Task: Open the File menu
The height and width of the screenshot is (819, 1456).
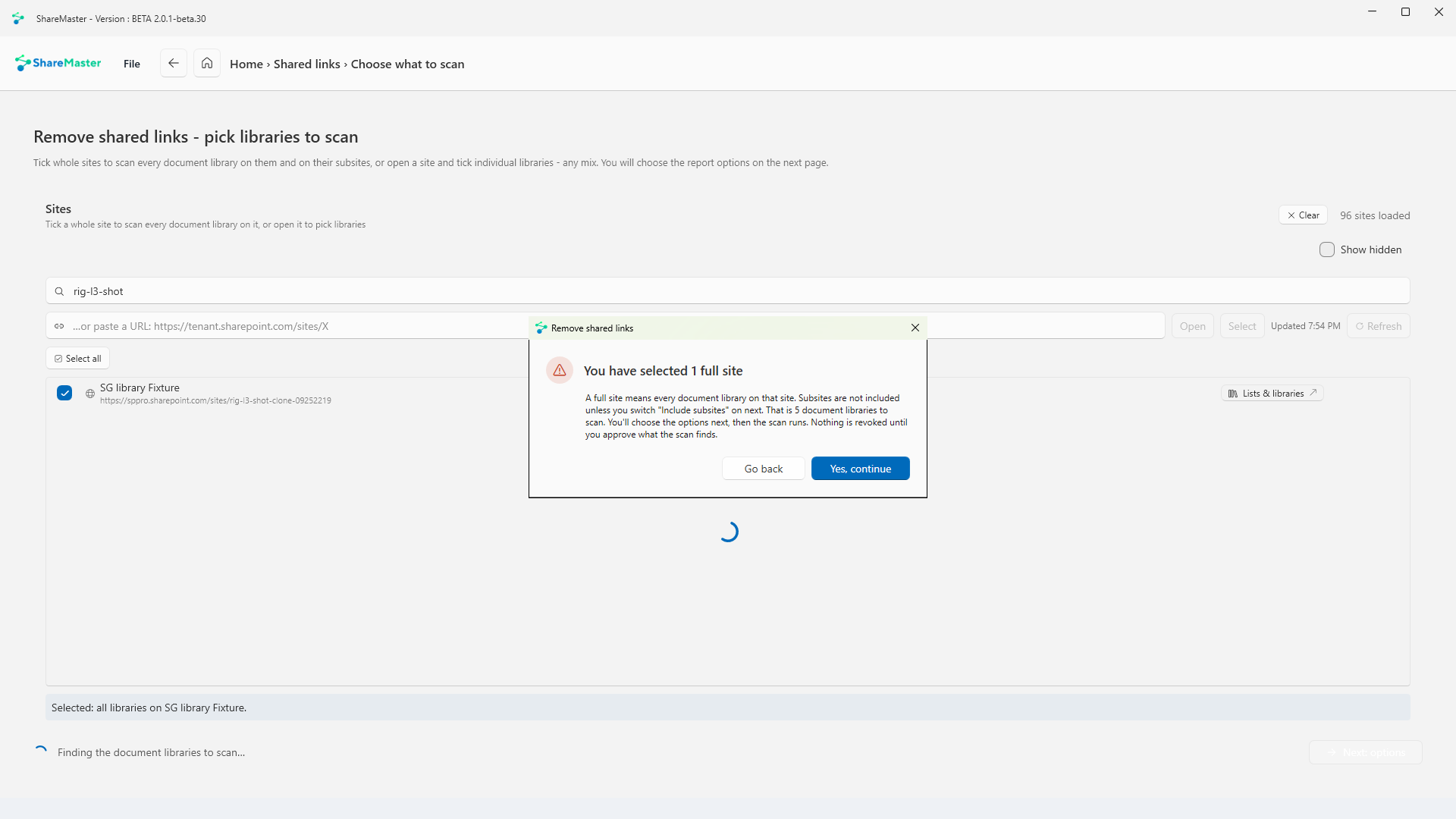Action: 132,64
